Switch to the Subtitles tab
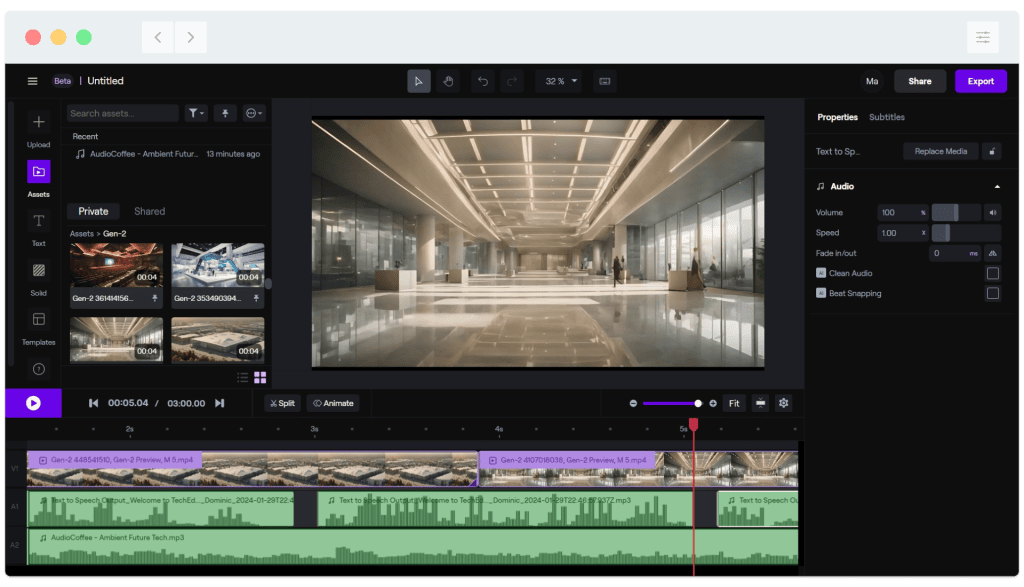The image size is (1024, 587). 886,117
